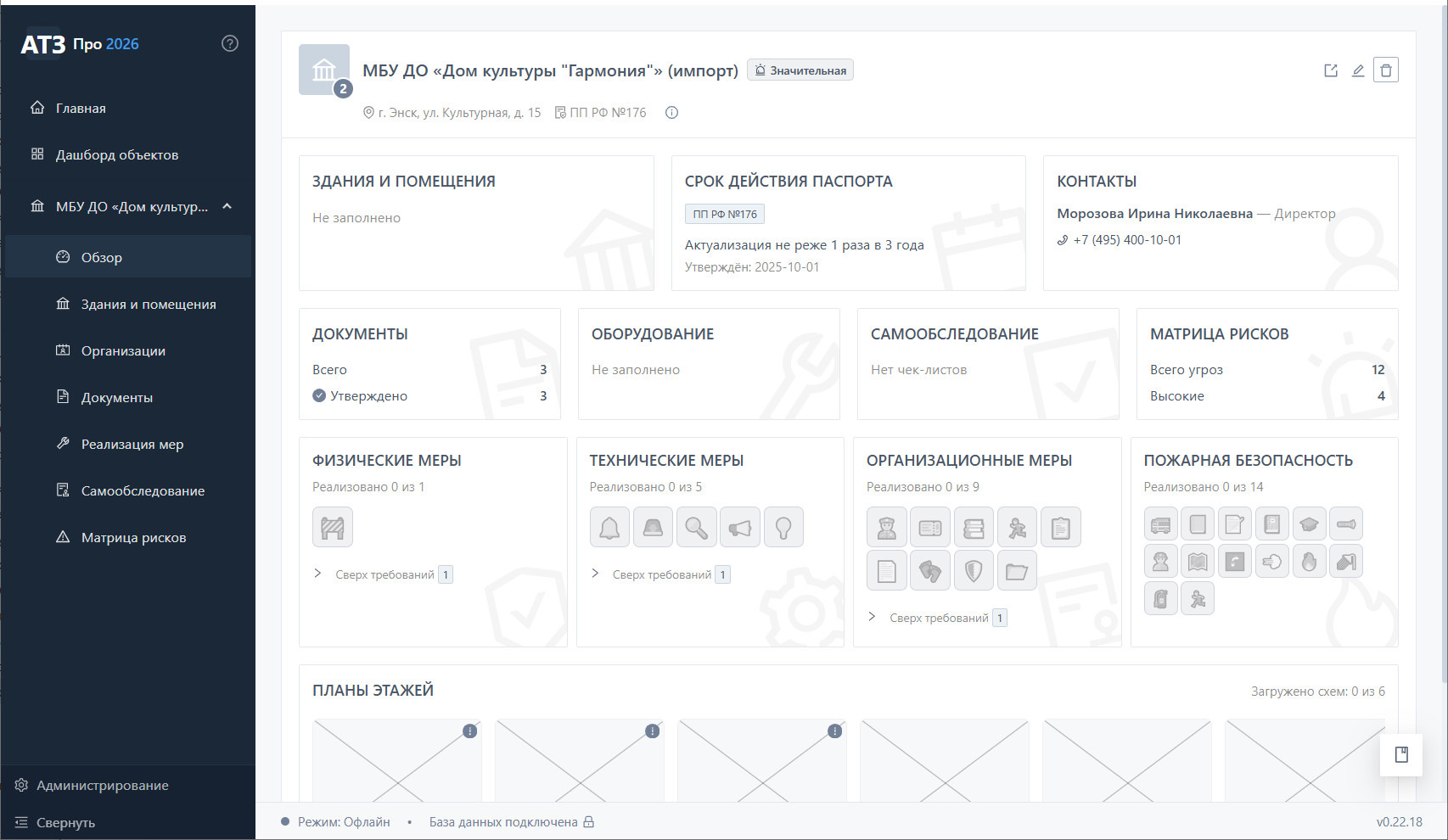
Task: Click the database lock icon in status bar
Action: point(589,822)
